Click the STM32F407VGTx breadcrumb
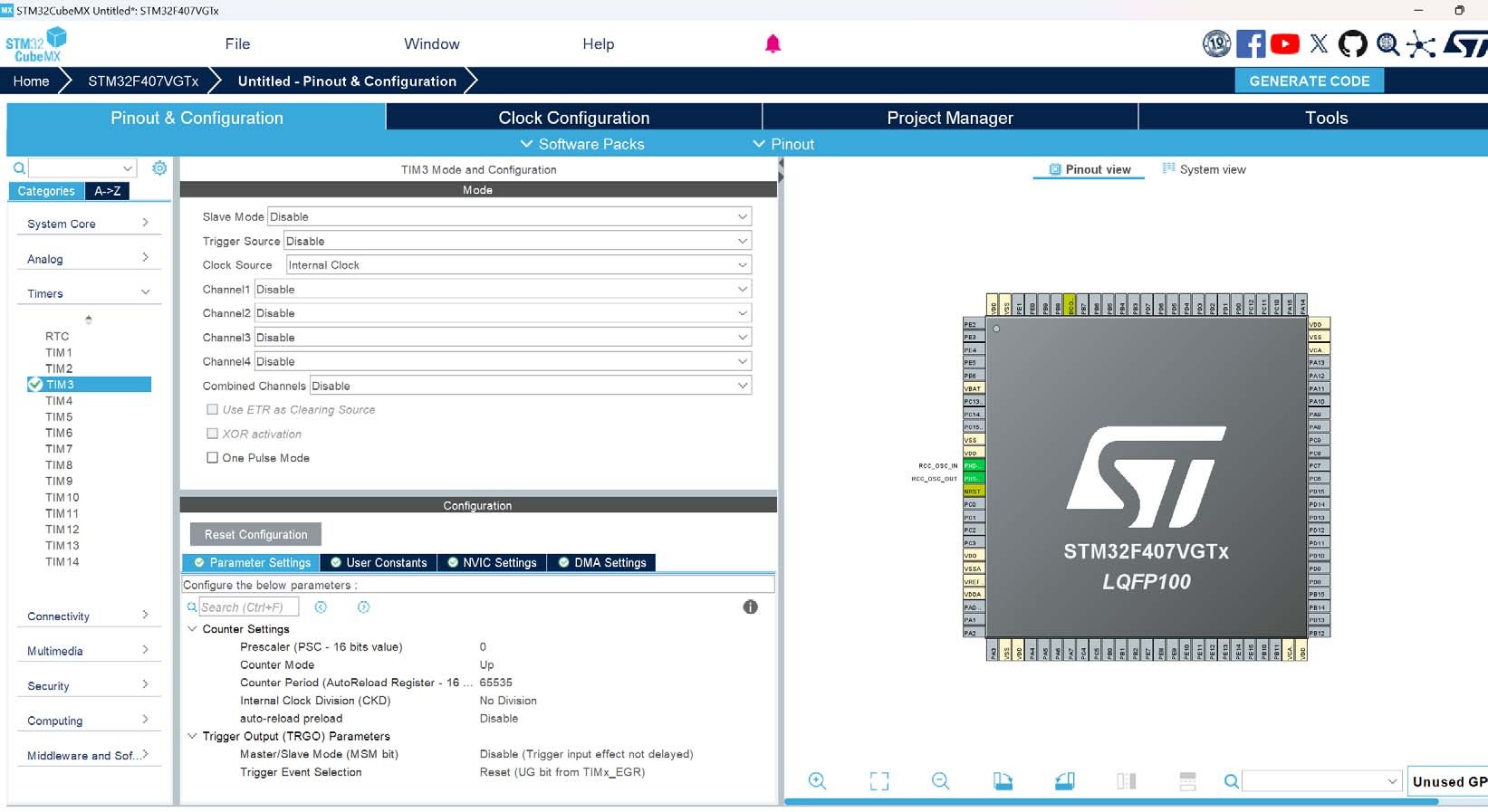Viewport: 1488px width, 812px height. 143,81
